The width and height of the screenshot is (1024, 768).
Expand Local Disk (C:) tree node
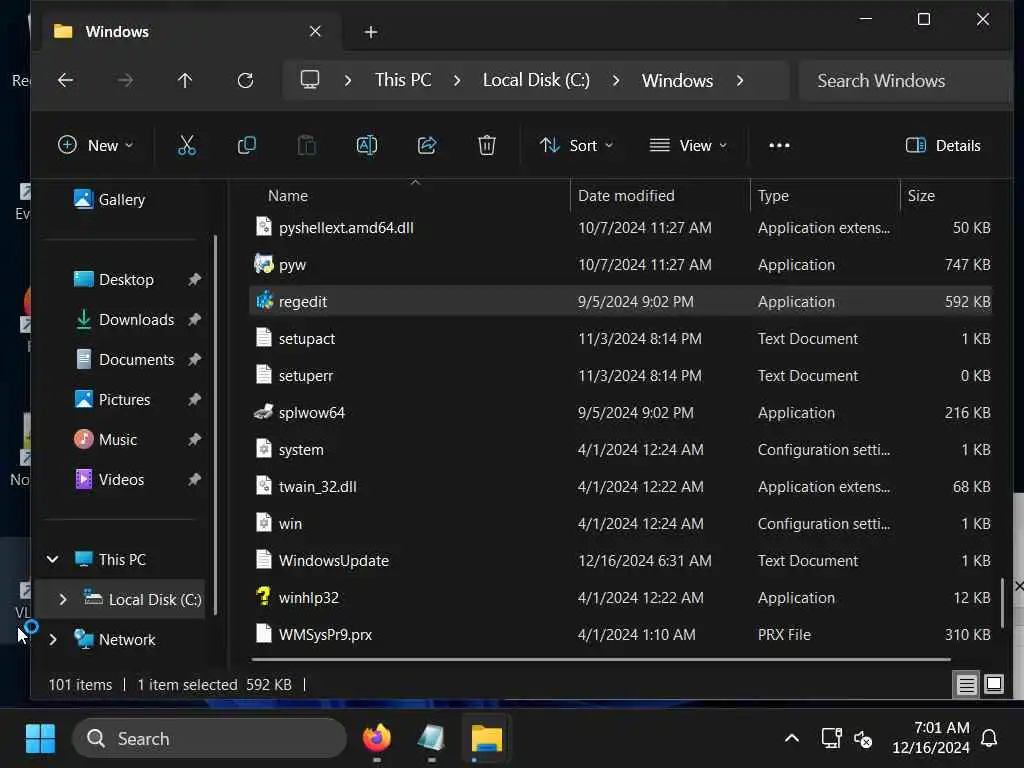[x=63, y=599]
